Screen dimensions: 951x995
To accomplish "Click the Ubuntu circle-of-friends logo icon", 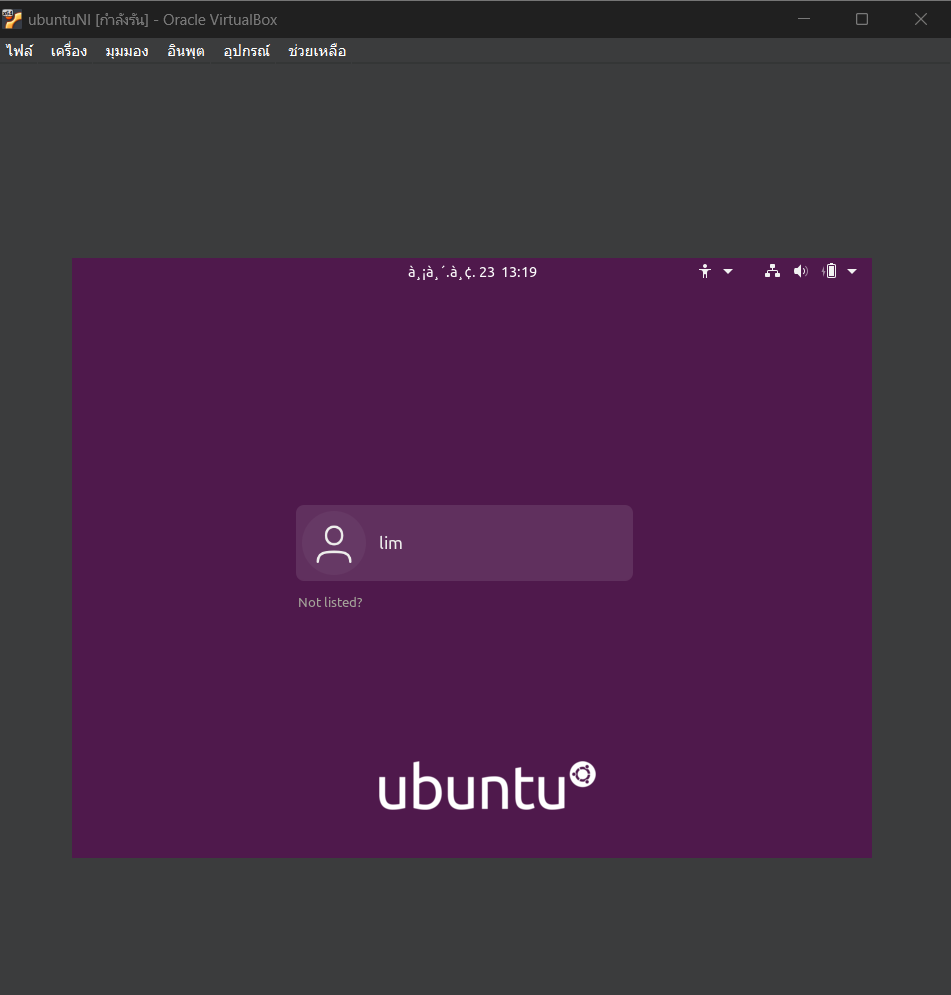I will (x=582, y=775).
